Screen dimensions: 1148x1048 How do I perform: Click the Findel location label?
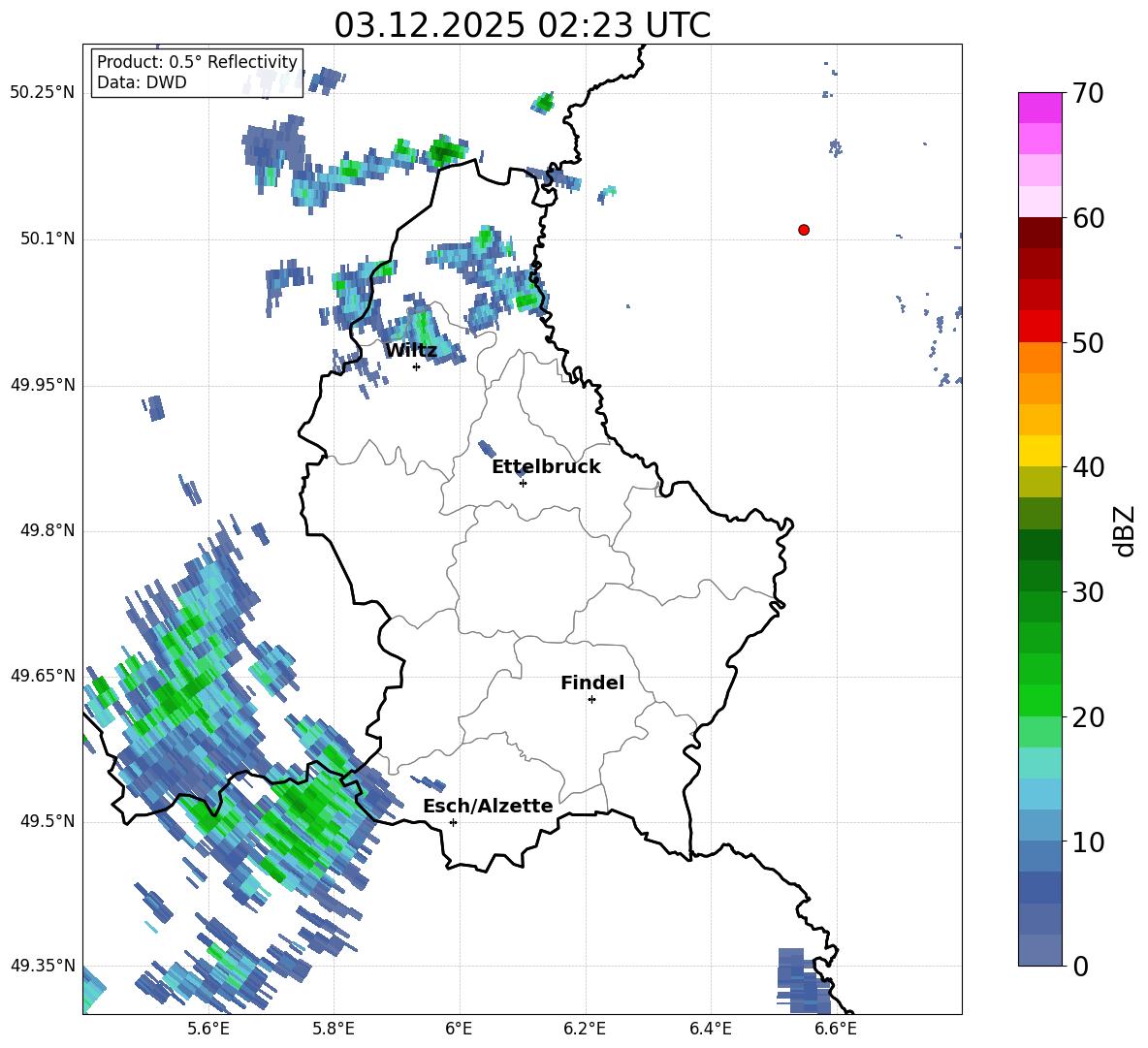(x=592, y=683)
